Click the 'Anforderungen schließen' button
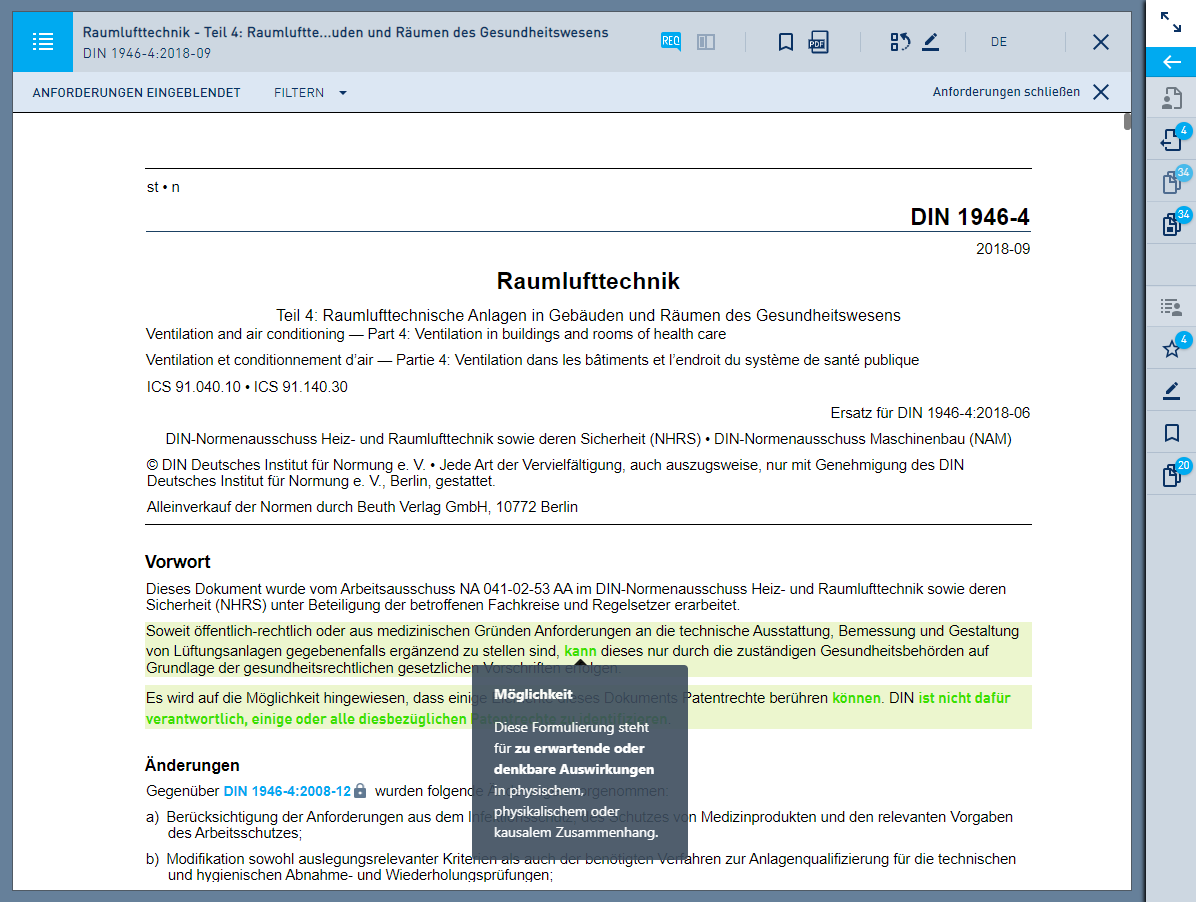 (x=1006, y=91)
